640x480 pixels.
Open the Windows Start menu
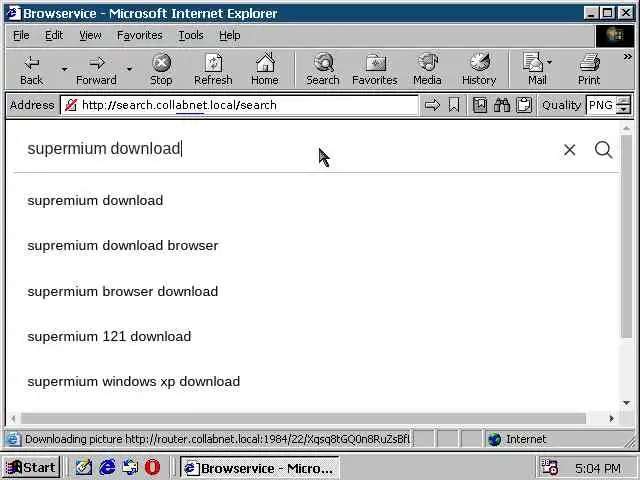point(31,467)
